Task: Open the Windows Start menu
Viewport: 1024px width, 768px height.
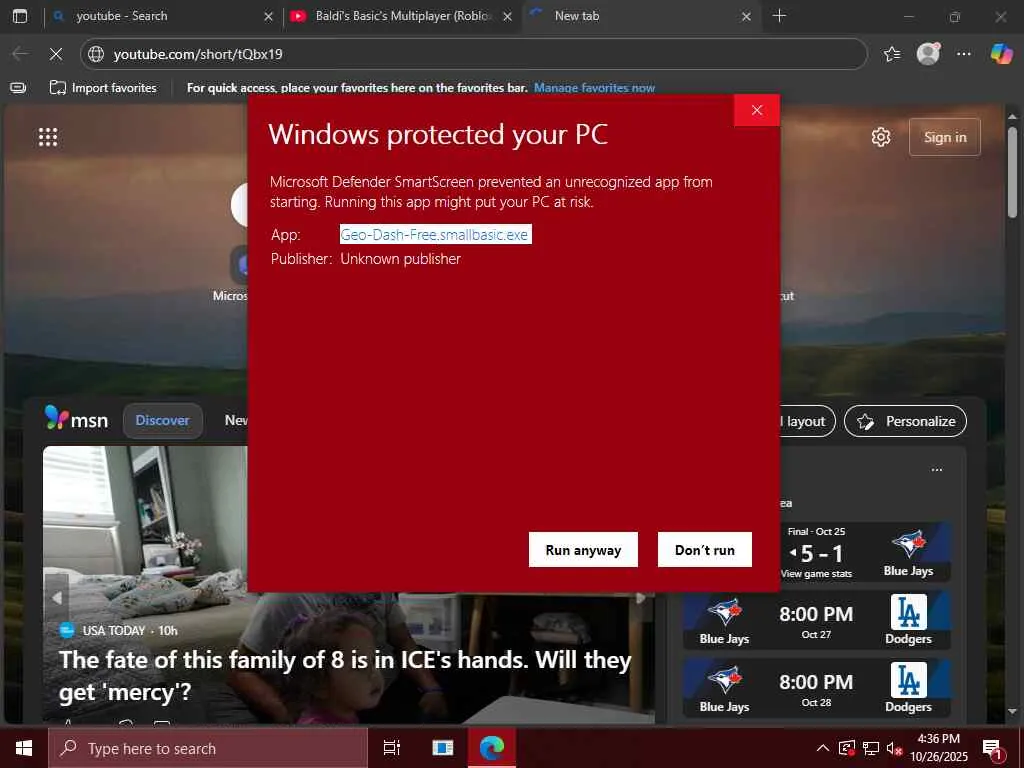Action: [x=24, y=748]
